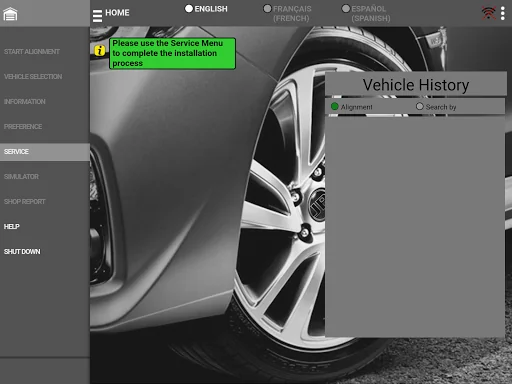Click the WiFi disconnected status icon
This screenshot has width=512, height=384.
point(488,13)
